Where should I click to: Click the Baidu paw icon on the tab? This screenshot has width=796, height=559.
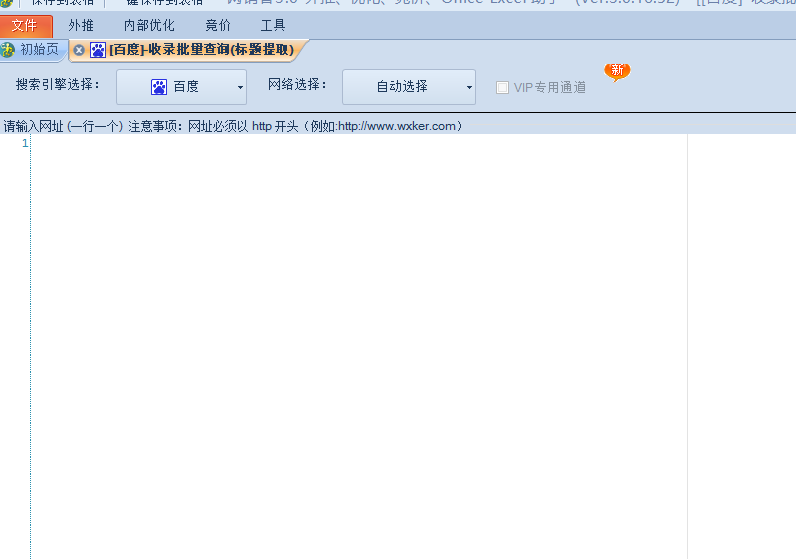click(98, 50)
